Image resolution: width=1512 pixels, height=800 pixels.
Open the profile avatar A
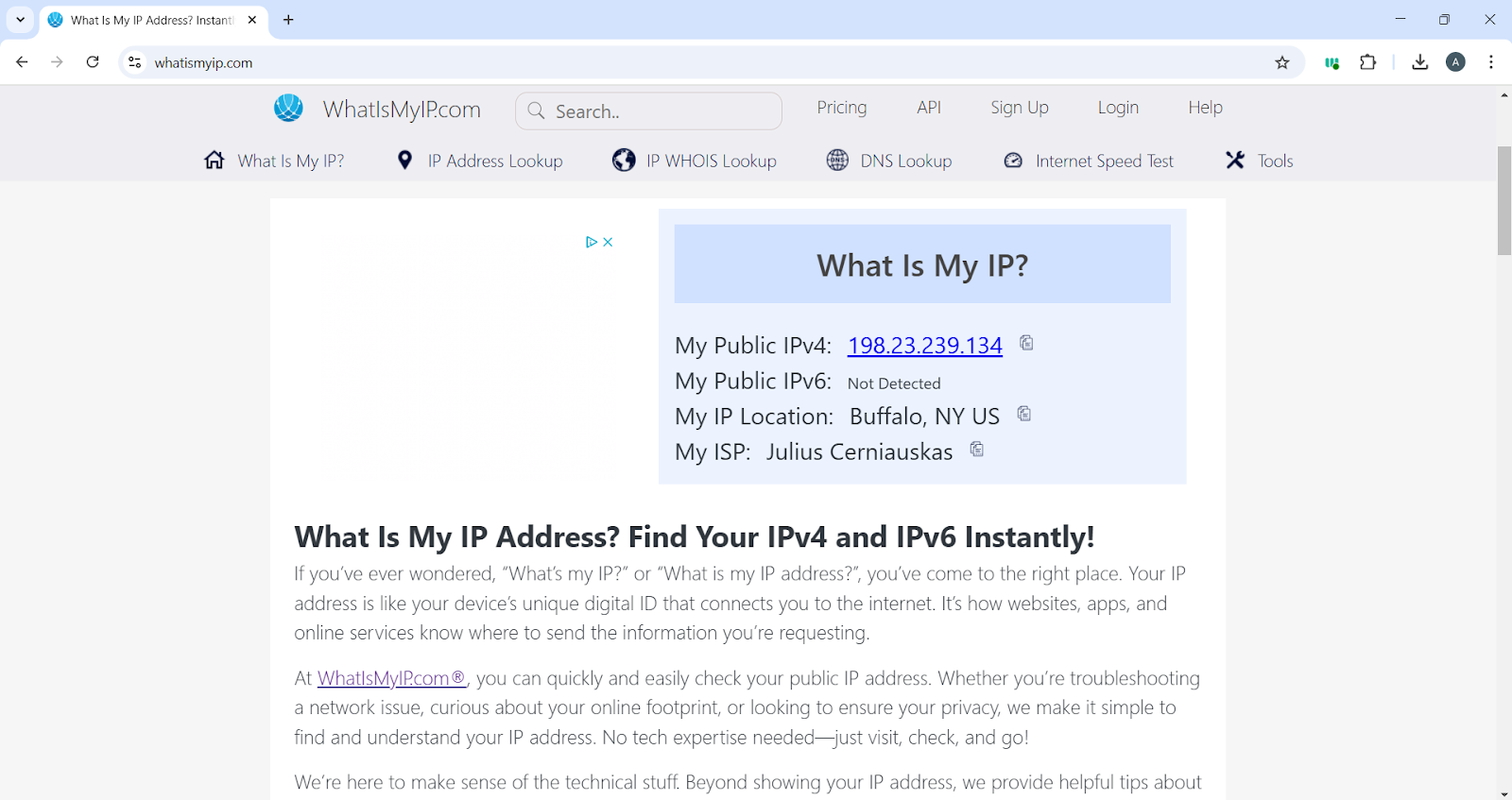1456,62
